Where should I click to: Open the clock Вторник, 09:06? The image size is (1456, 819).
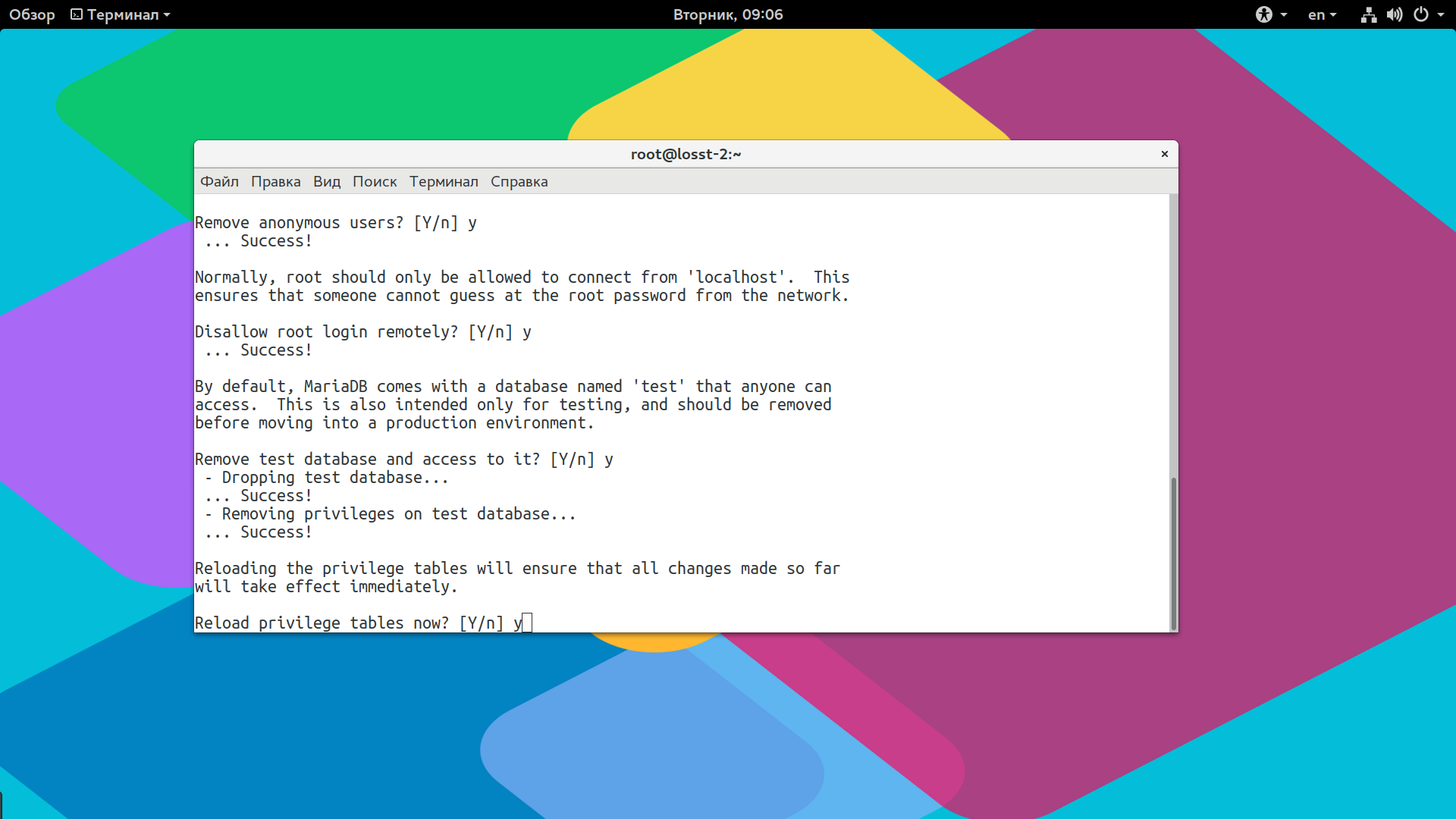[x=727, y=14]
